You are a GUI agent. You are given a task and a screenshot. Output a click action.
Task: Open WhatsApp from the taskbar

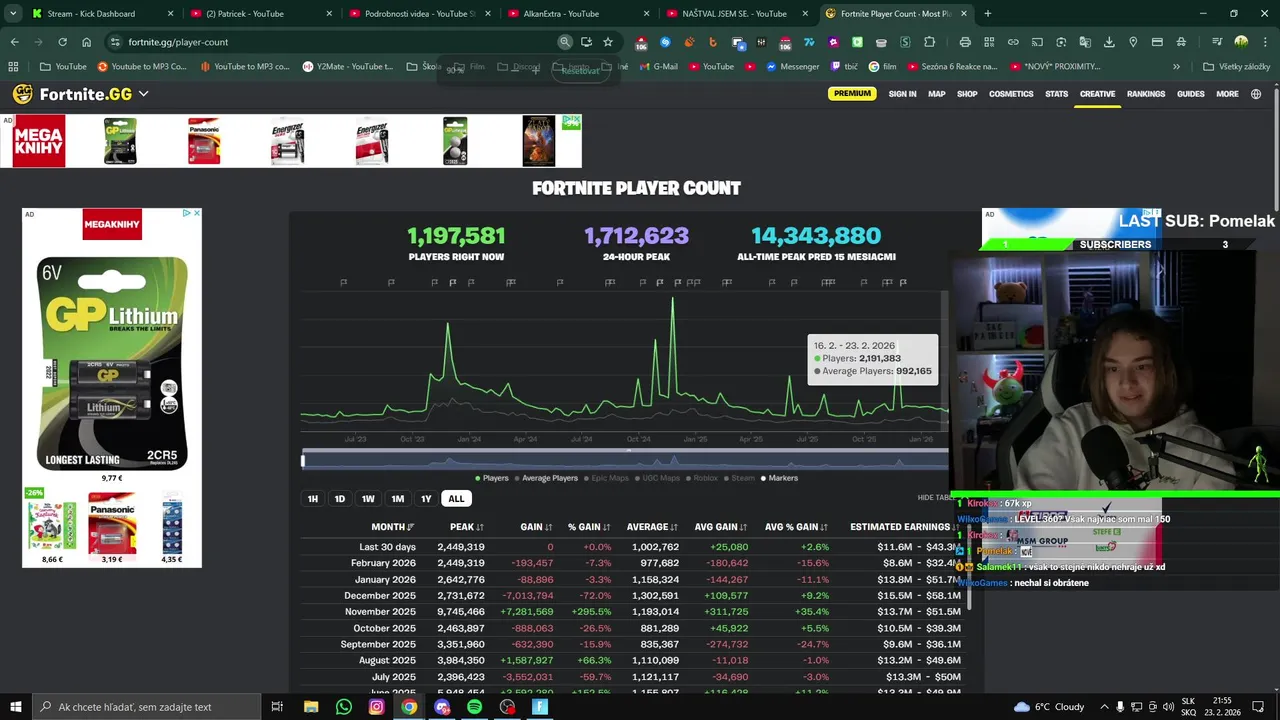[x=344, y=707]
